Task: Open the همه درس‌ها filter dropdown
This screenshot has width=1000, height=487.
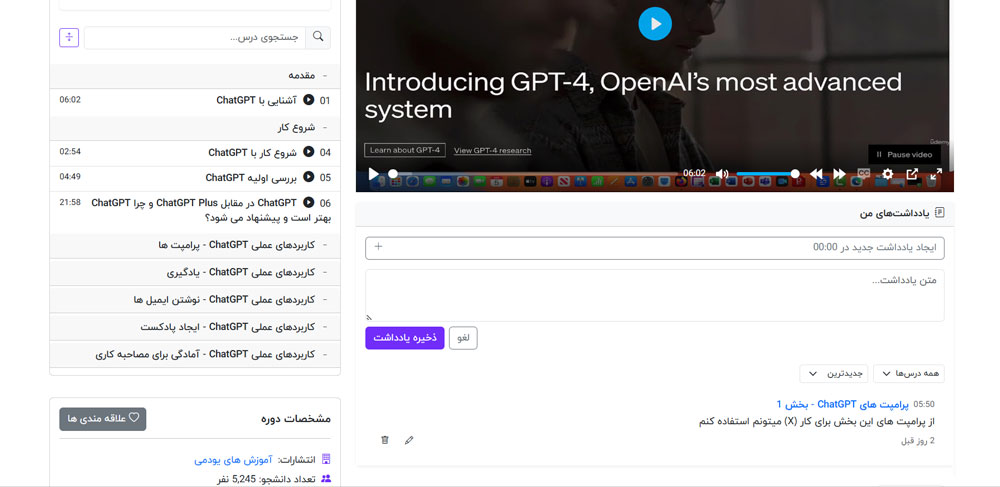Action: click(x=909, y=374)
